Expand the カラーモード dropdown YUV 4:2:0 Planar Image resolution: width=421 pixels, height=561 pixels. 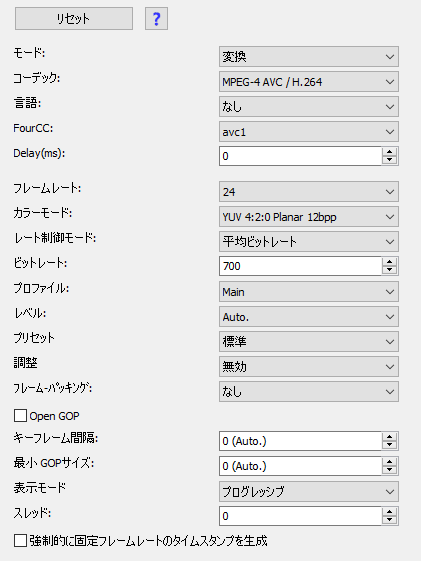[309, 216]
